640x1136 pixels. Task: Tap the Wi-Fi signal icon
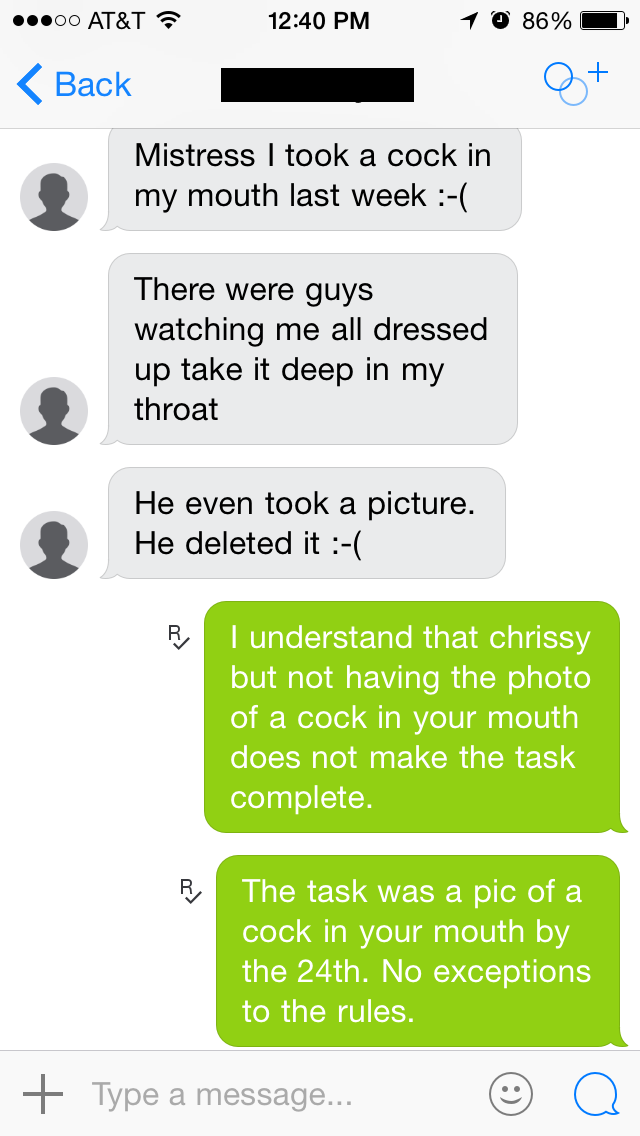click(168, 21)
